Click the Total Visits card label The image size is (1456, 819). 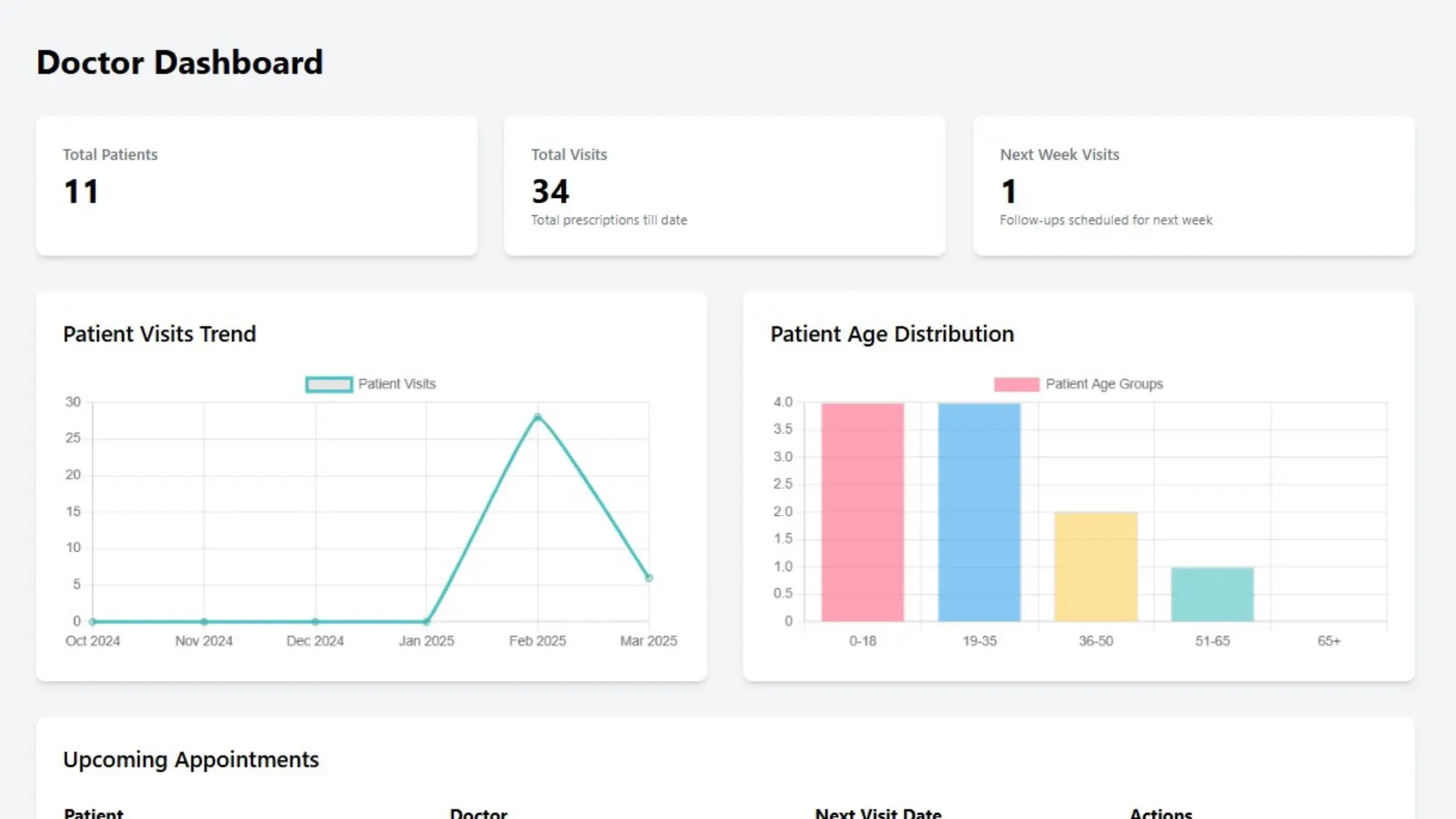[x=569, y=155]
